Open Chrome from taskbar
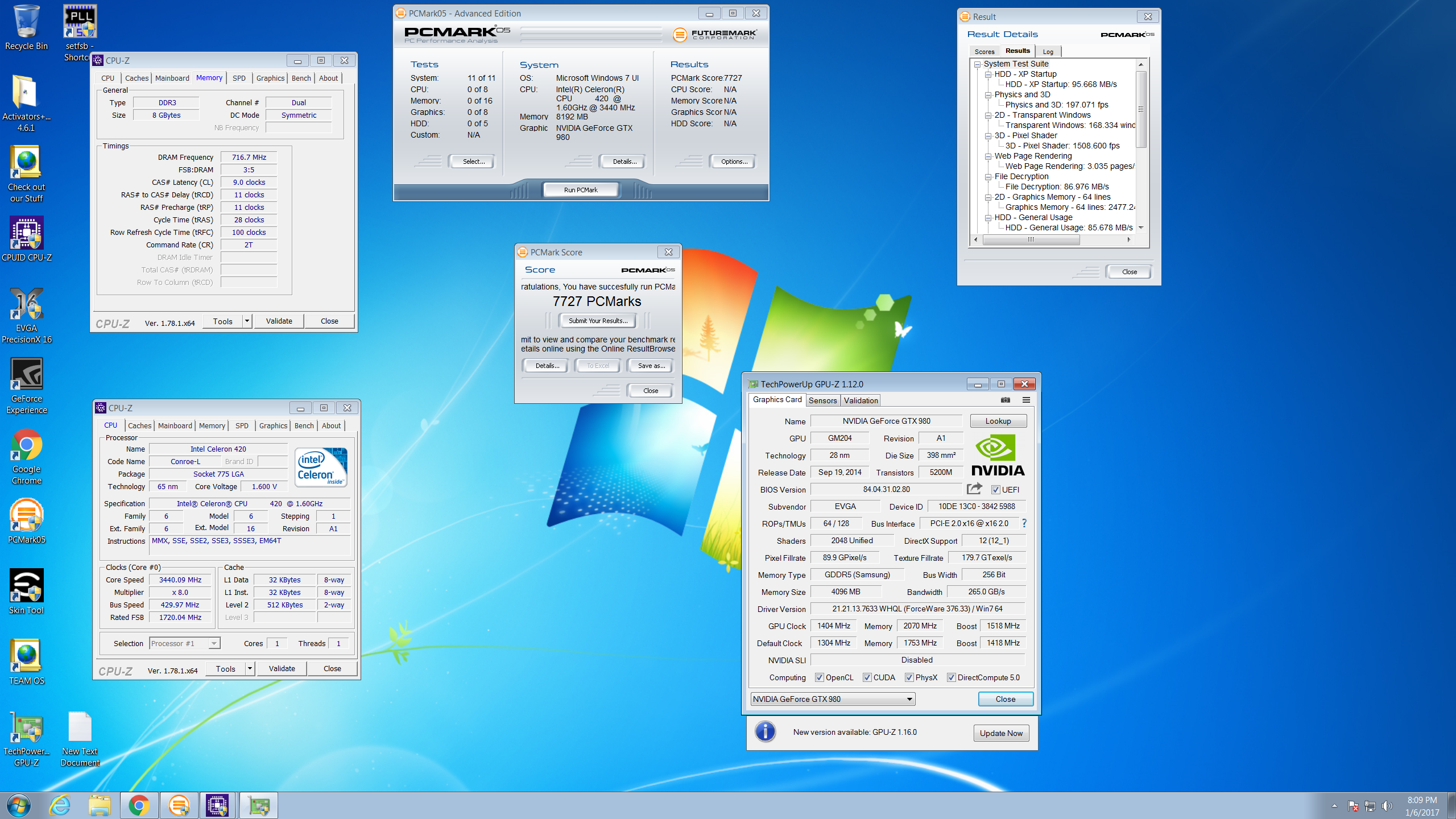1456x819 pixels. click(139, 805)
